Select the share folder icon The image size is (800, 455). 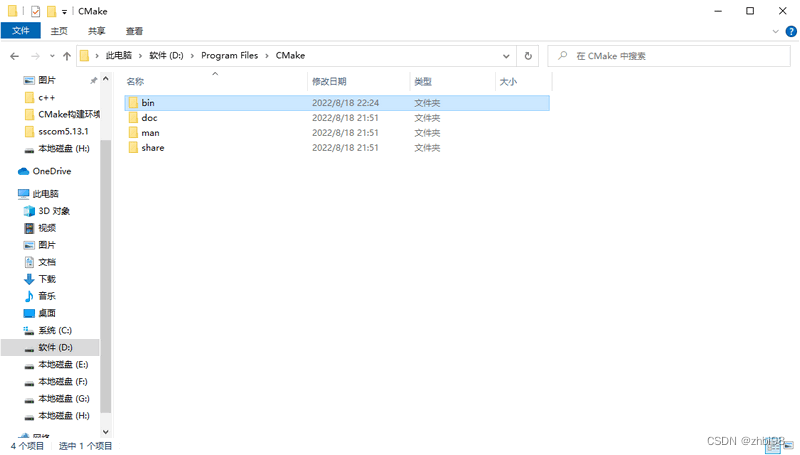pos(134,148)
